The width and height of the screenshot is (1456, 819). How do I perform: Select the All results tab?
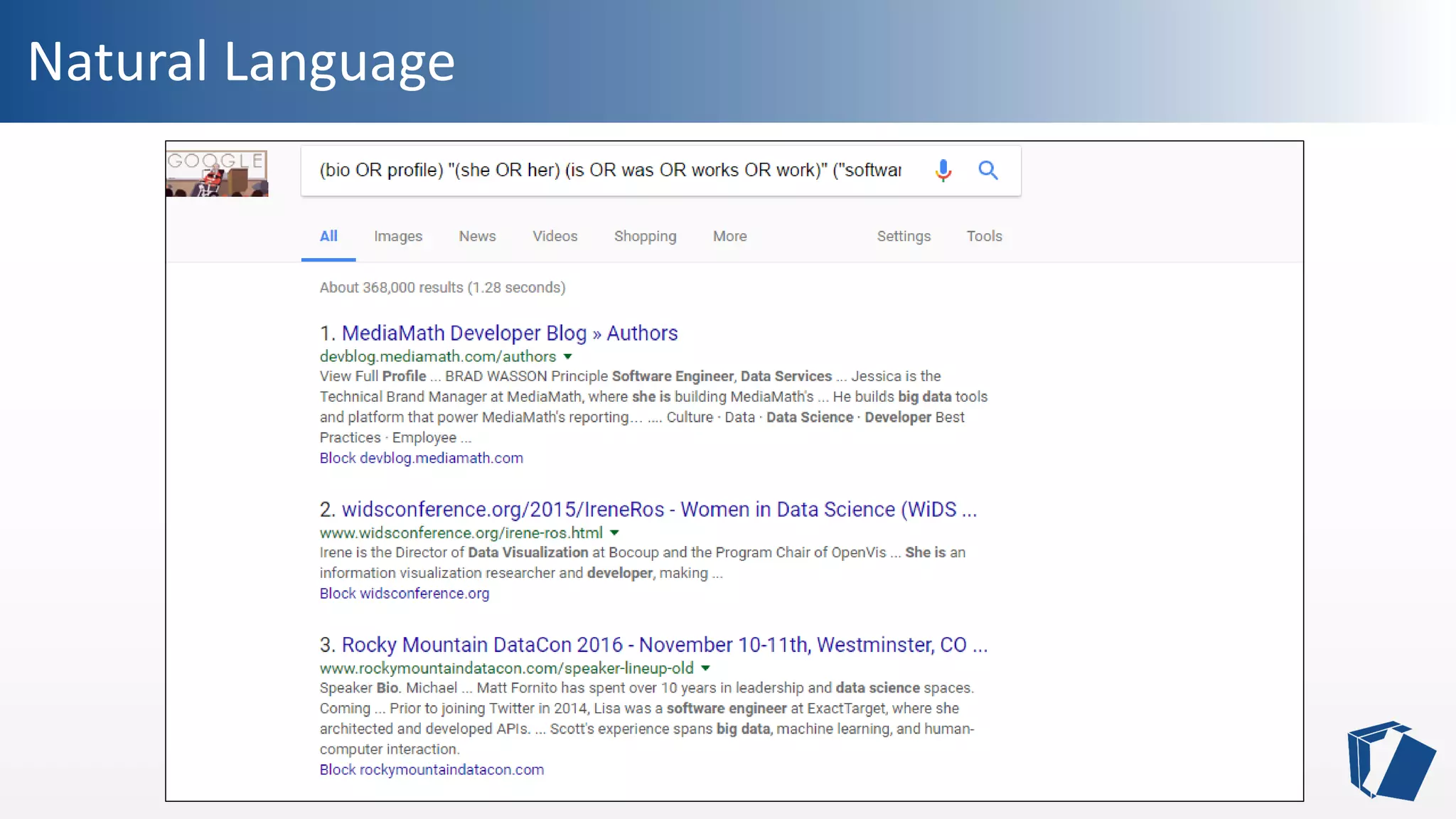[x=328, y=236]
